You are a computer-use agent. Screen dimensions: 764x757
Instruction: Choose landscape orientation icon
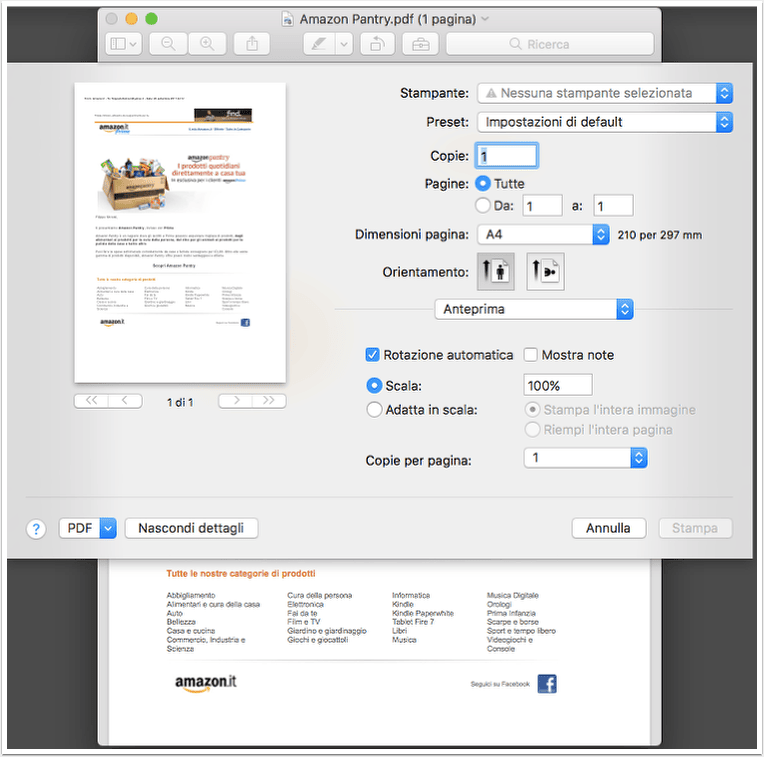(545, 271)
